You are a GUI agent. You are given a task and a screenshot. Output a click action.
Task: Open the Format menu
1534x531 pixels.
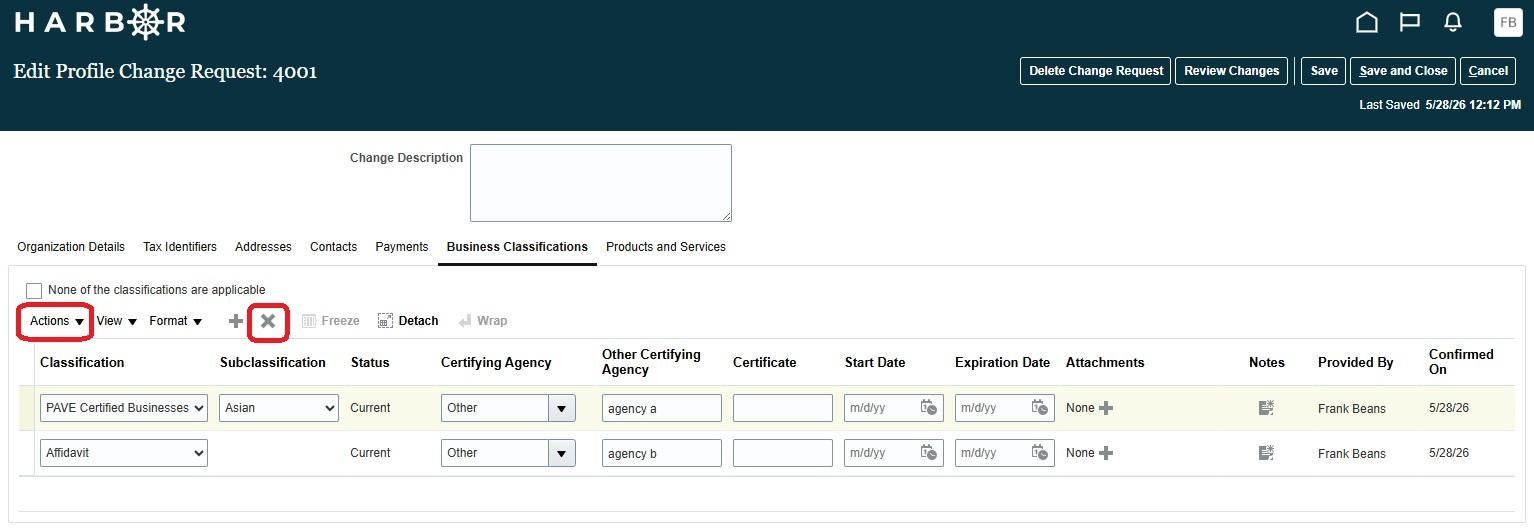pyautogui.click(x=175, y=321)
